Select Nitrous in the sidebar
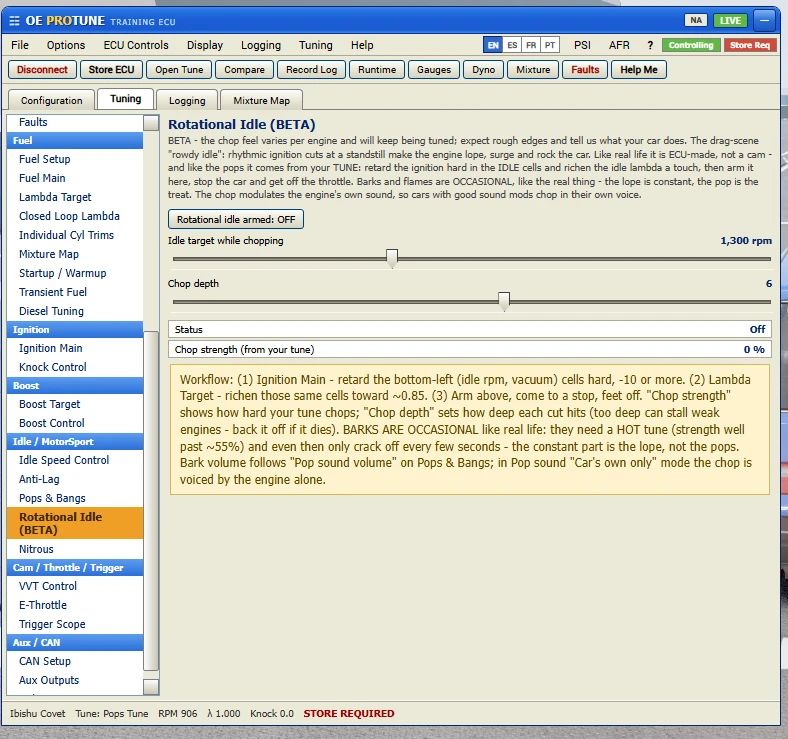 75,549
